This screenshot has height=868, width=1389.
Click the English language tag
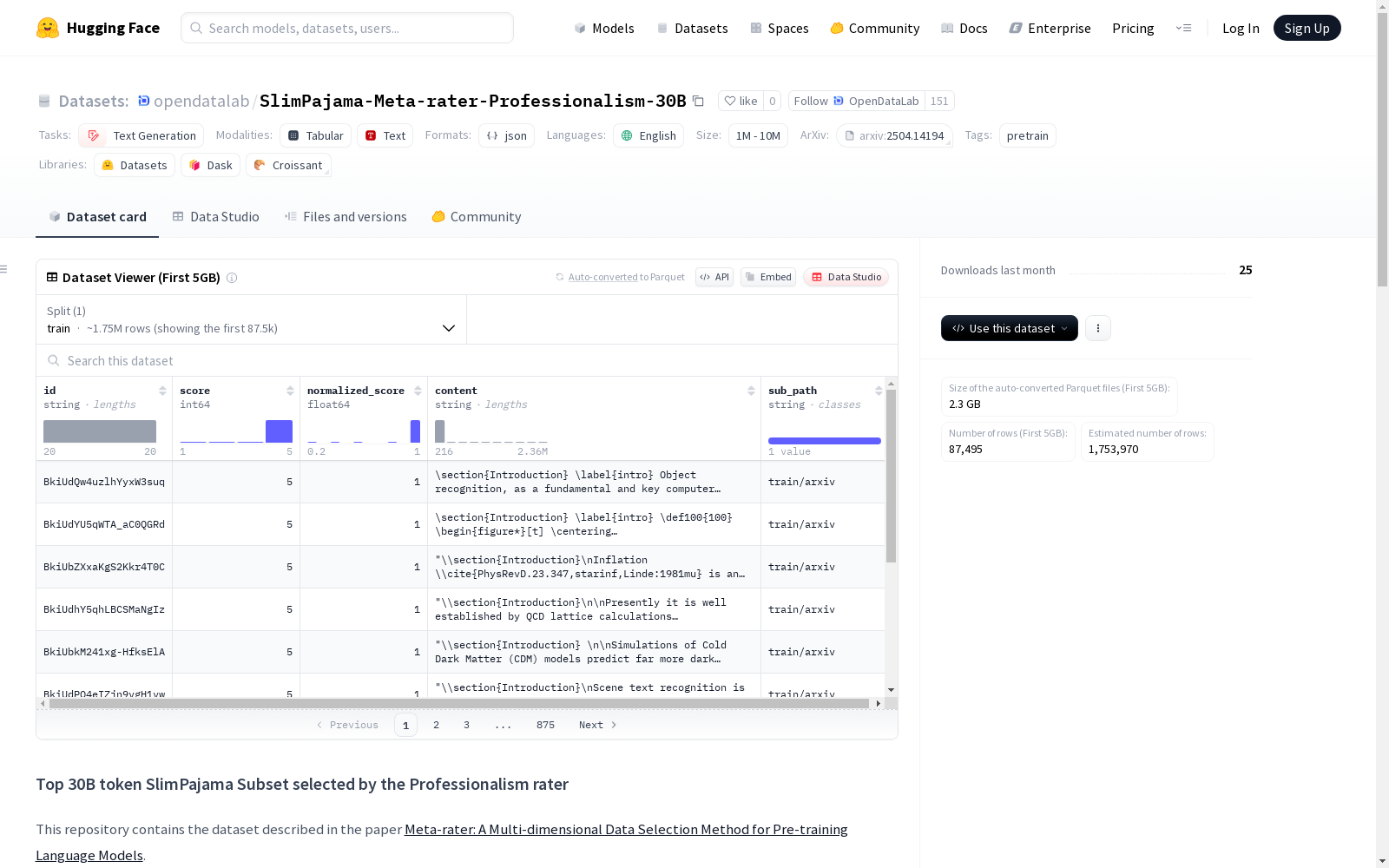[648, 135]
